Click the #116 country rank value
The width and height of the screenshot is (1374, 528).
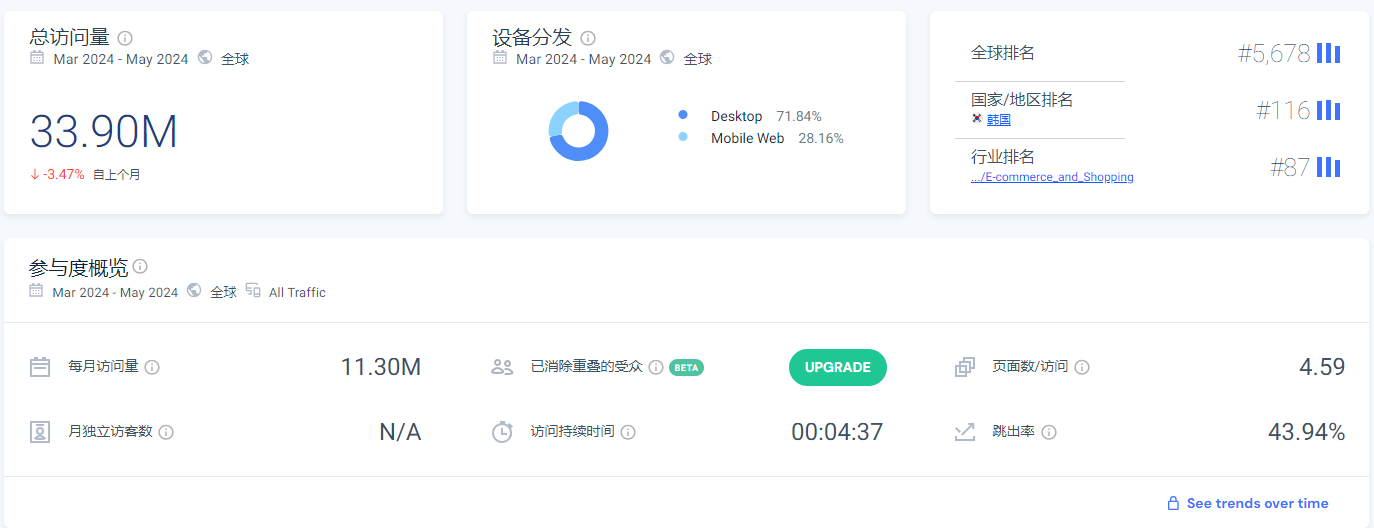pos(1283,110)
